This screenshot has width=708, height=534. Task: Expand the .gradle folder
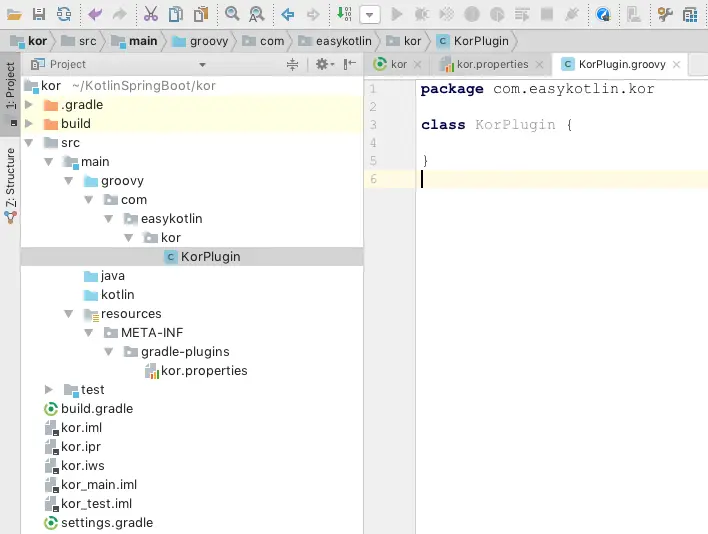29,105
